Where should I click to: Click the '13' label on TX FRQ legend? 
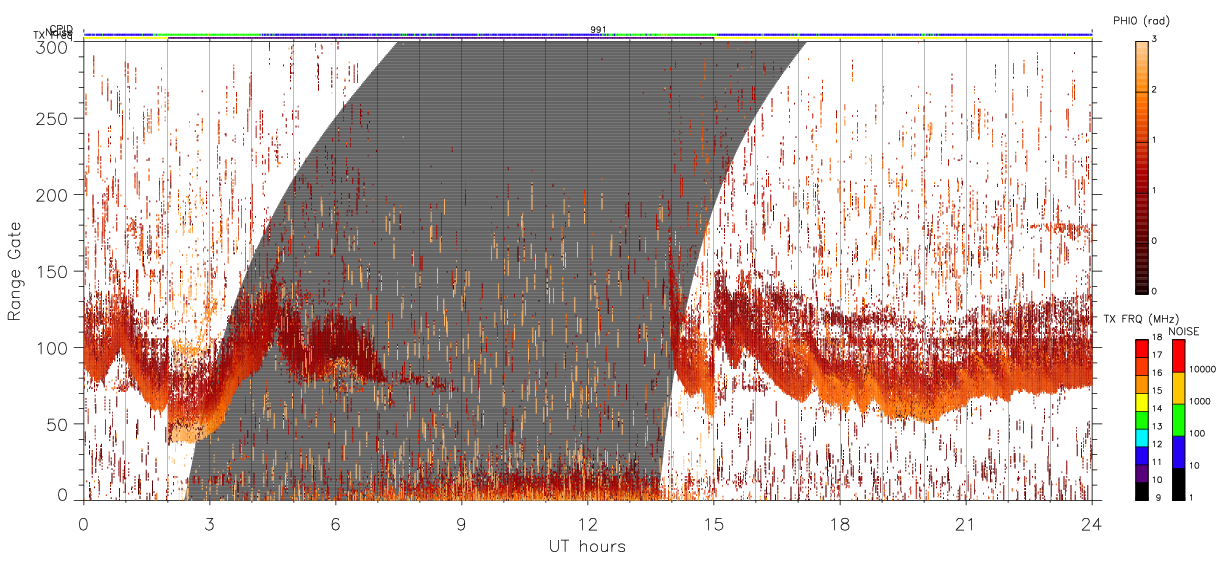pyautogui.click(x=1156, y=426)
